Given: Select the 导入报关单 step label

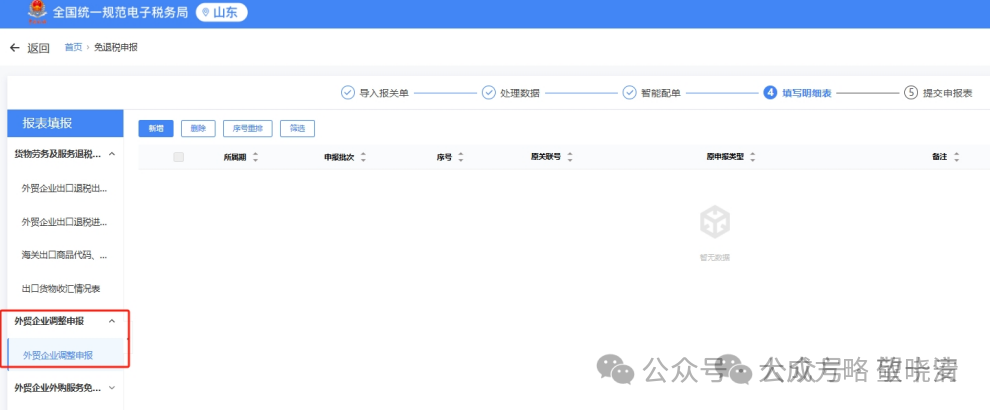Looking at the screenshot, I should pos(384,93).
